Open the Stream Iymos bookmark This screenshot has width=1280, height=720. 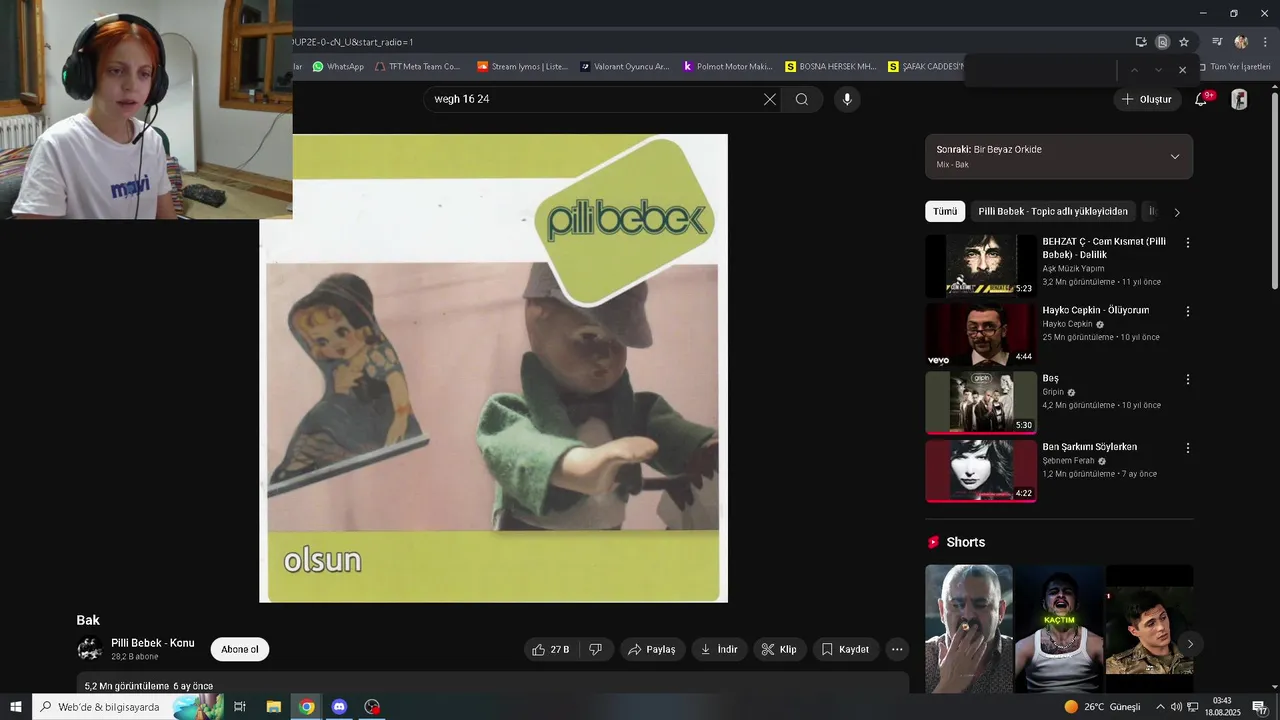[x=522, y=66]
